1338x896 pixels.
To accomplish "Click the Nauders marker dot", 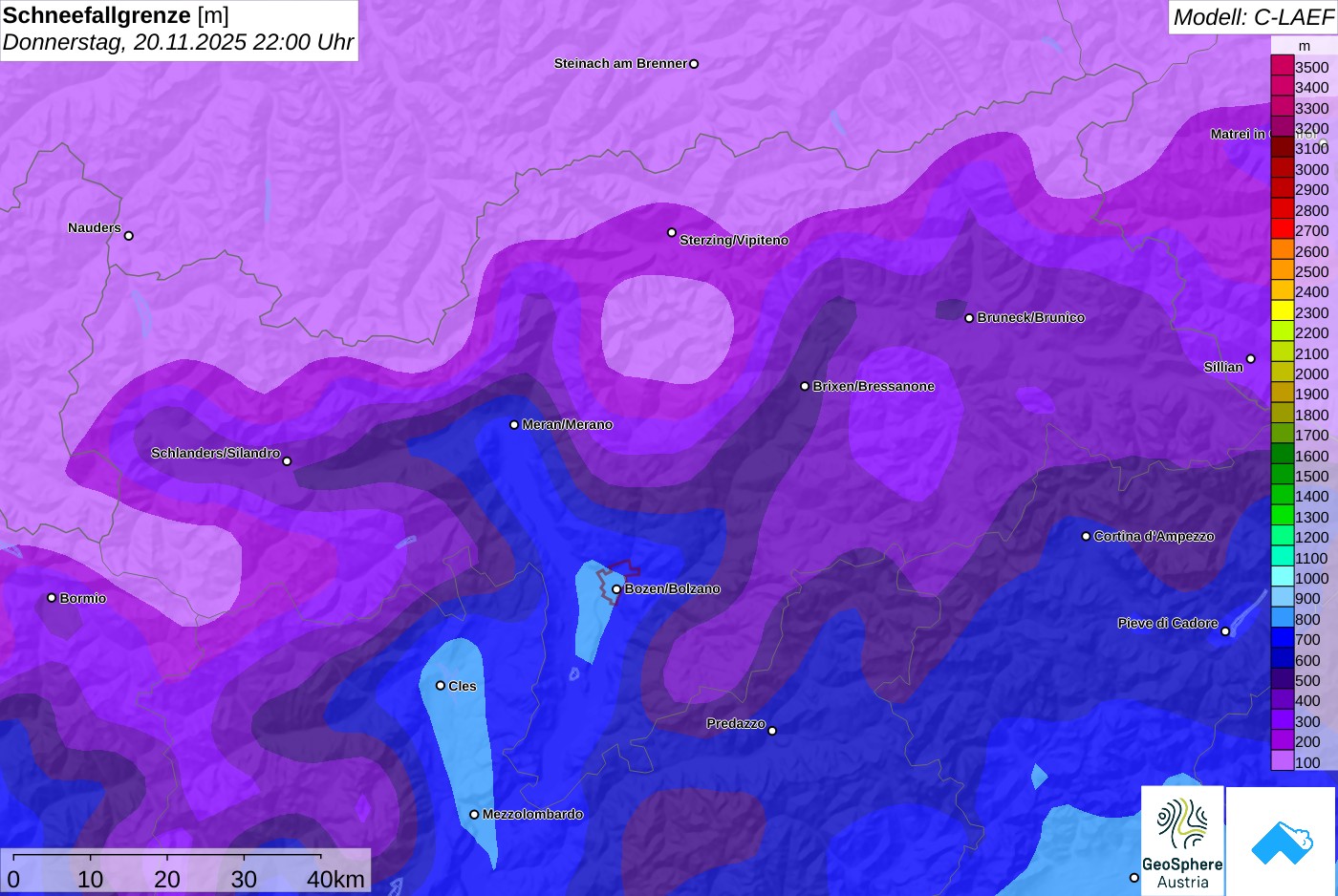I will coord(129,236).
